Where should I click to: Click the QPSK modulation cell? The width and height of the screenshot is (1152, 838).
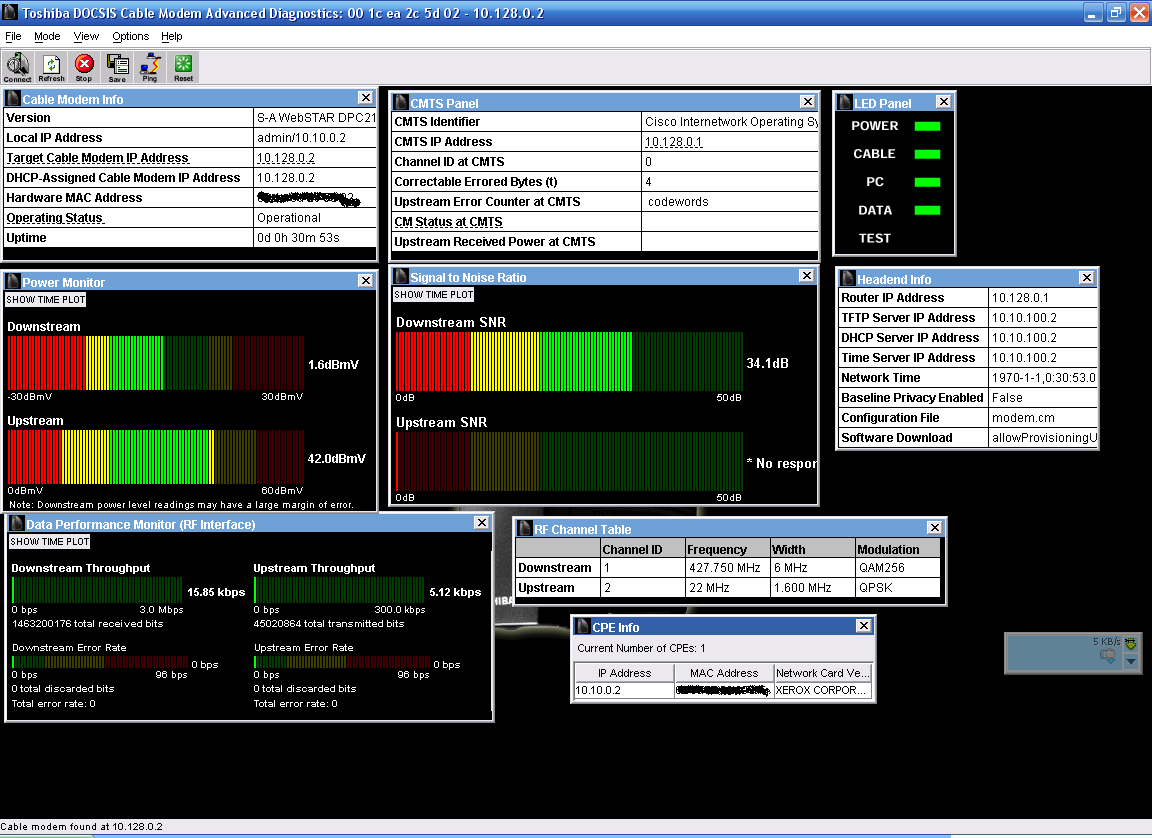pos(898,588)
